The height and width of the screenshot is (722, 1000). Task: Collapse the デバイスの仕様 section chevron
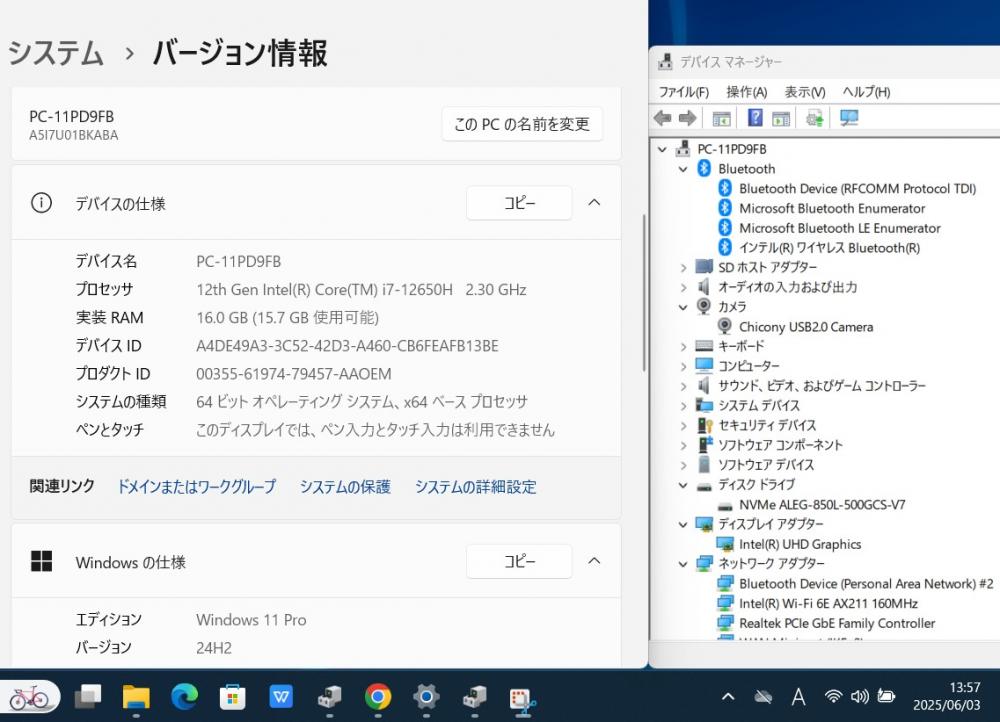point(594,203)
